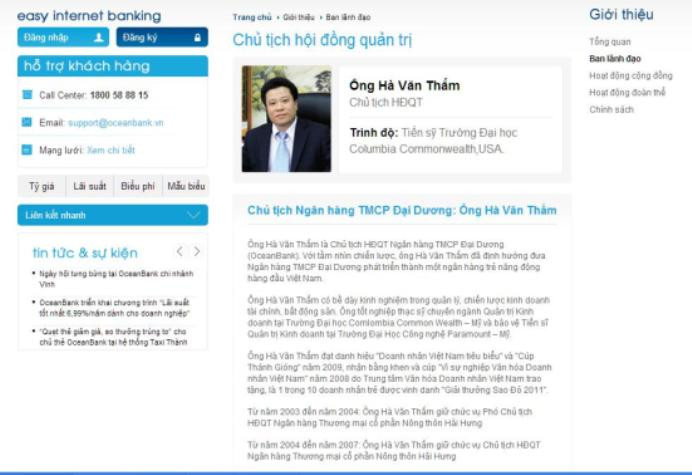The height and width of the screenshot is (475, 692).
Task: Open Chính sách menu item
Action: coord(611,109)
